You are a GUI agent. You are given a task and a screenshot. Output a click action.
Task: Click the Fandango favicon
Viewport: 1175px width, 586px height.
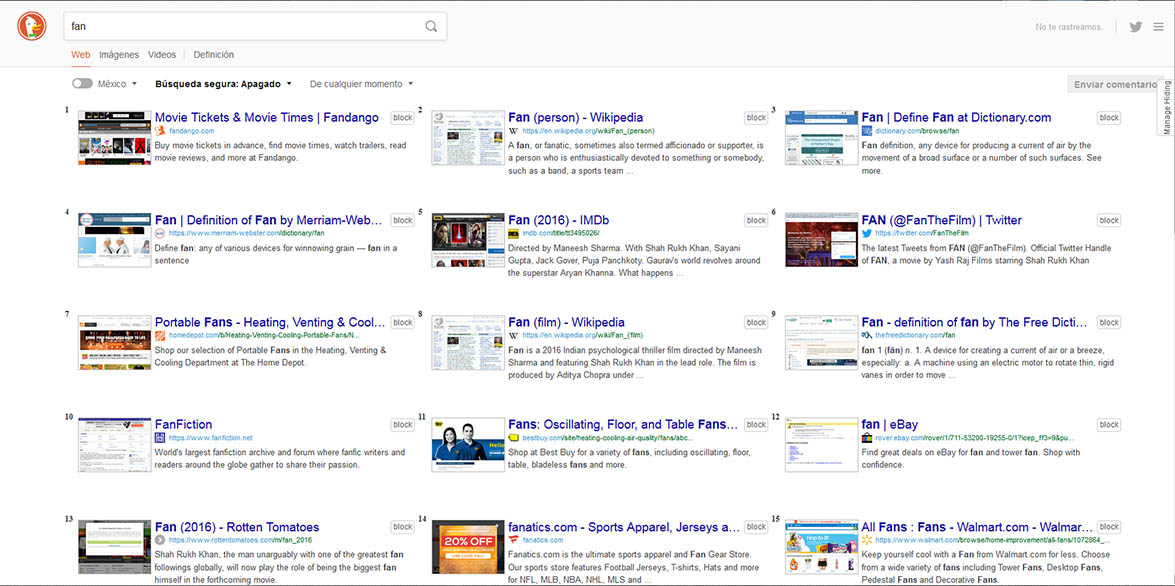pyautogui.click(x=160, y=130)
